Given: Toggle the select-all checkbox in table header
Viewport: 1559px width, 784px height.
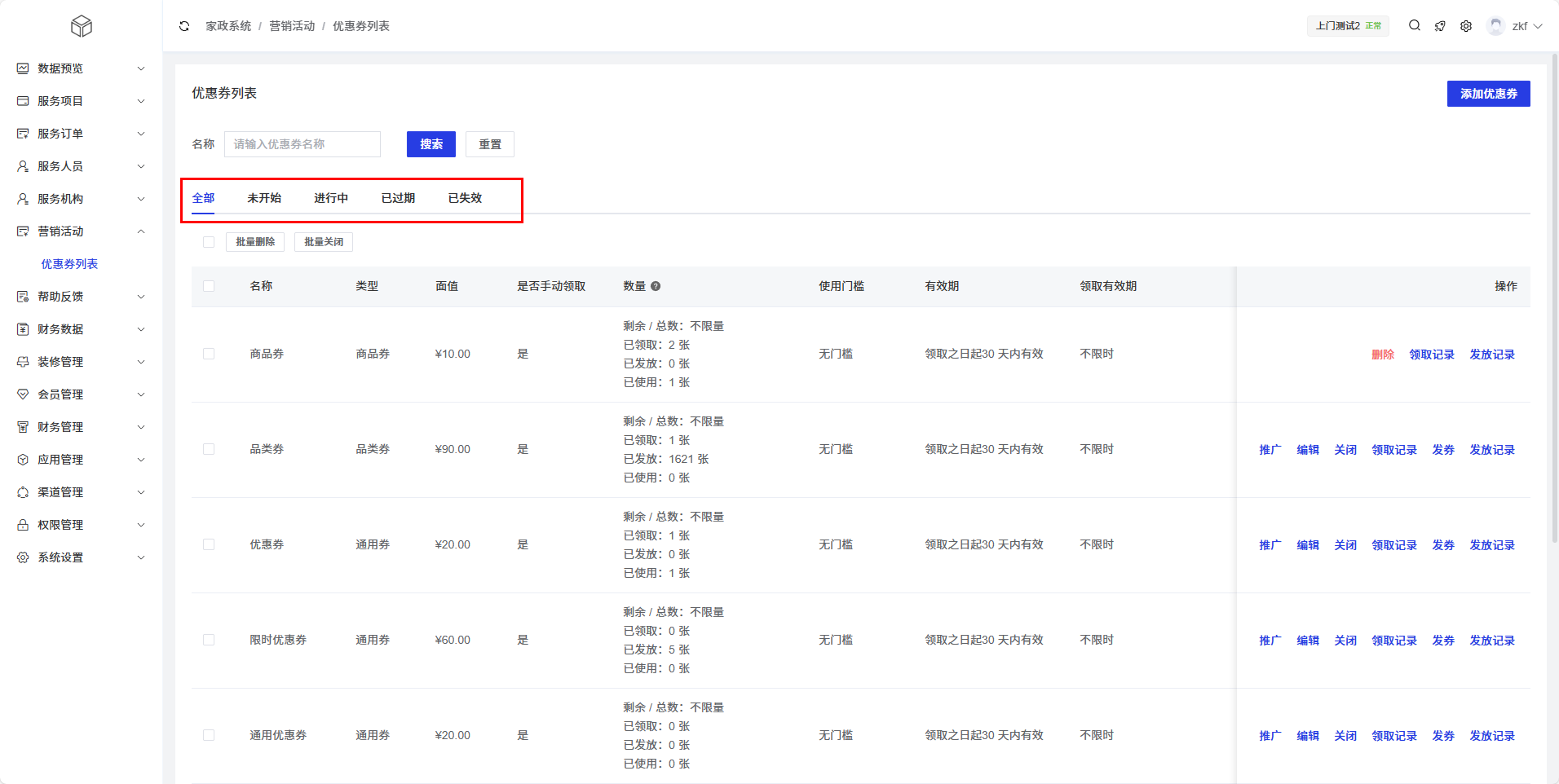Looking at the screenshot, I should (x=209, y=286).
